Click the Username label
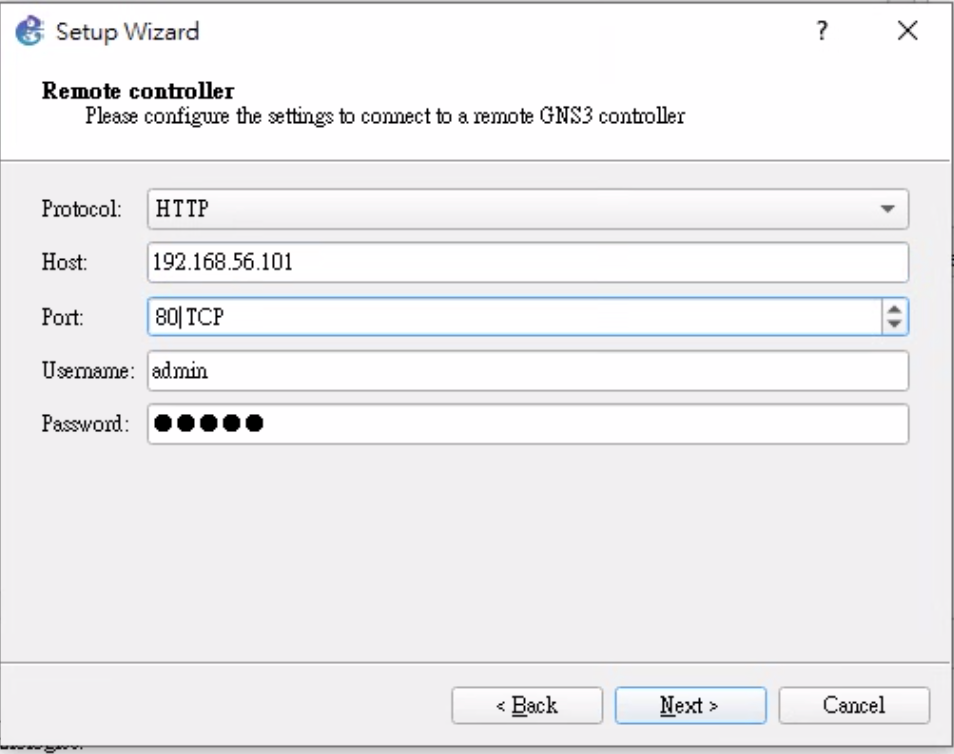954x754 pixels. click(x=87, y=371)
